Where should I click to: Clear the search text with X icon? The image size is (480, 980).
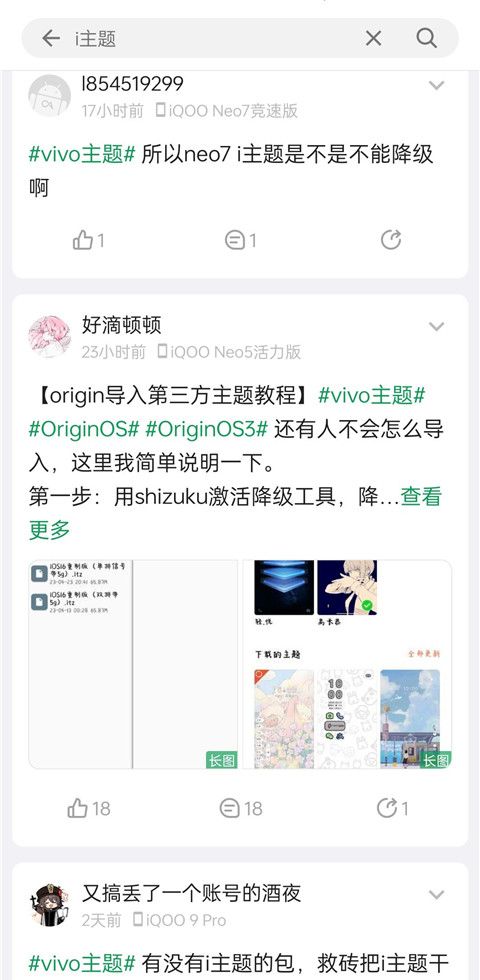(373, 38)
